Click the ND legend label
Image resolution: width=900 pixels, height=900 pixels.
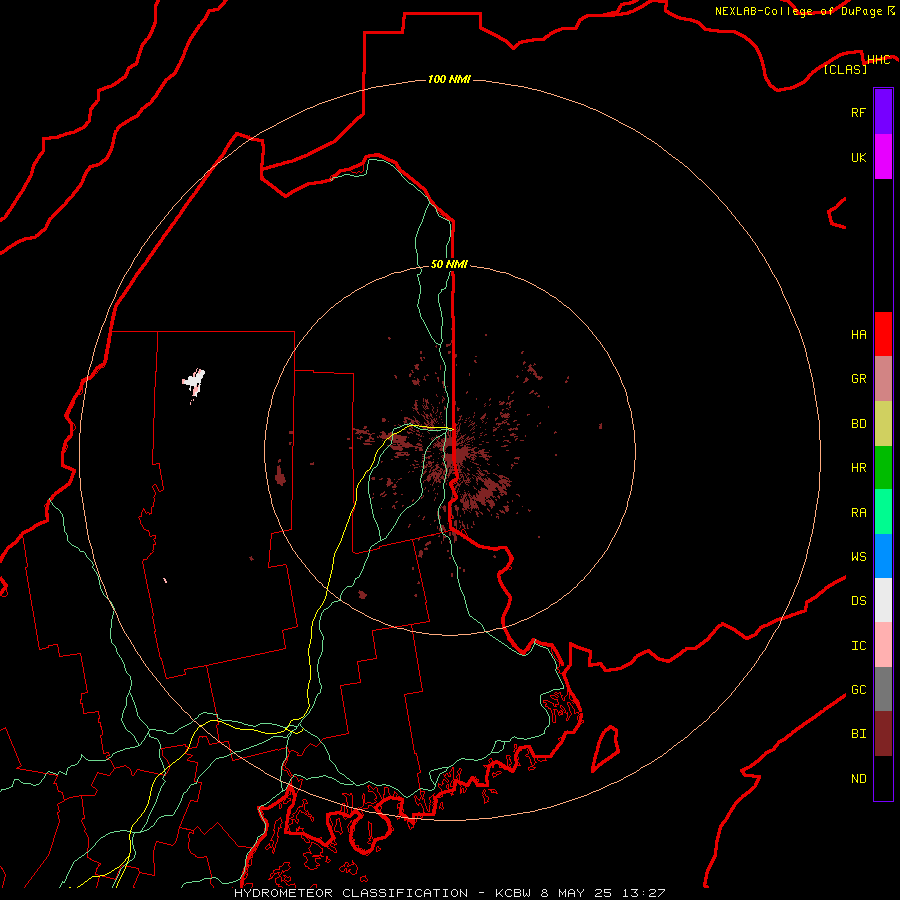pos(858,779)
